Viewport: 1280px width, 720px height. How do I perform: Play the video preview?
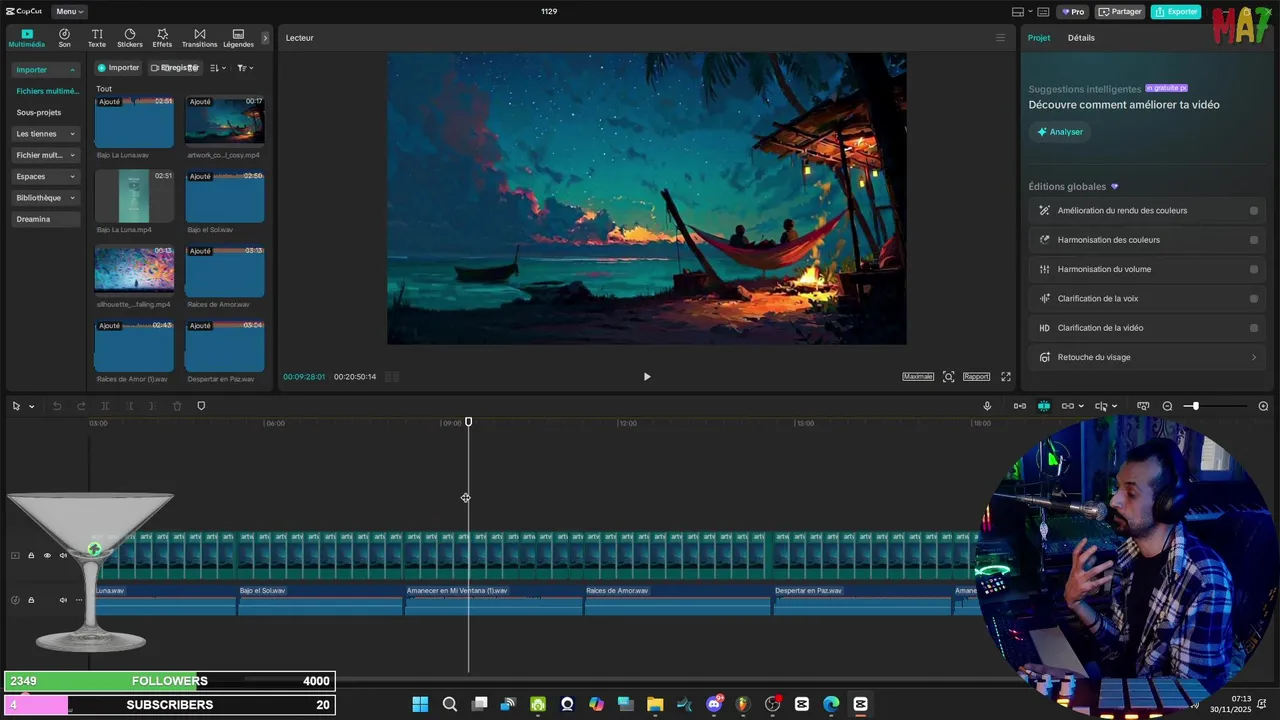pos(647,377)
